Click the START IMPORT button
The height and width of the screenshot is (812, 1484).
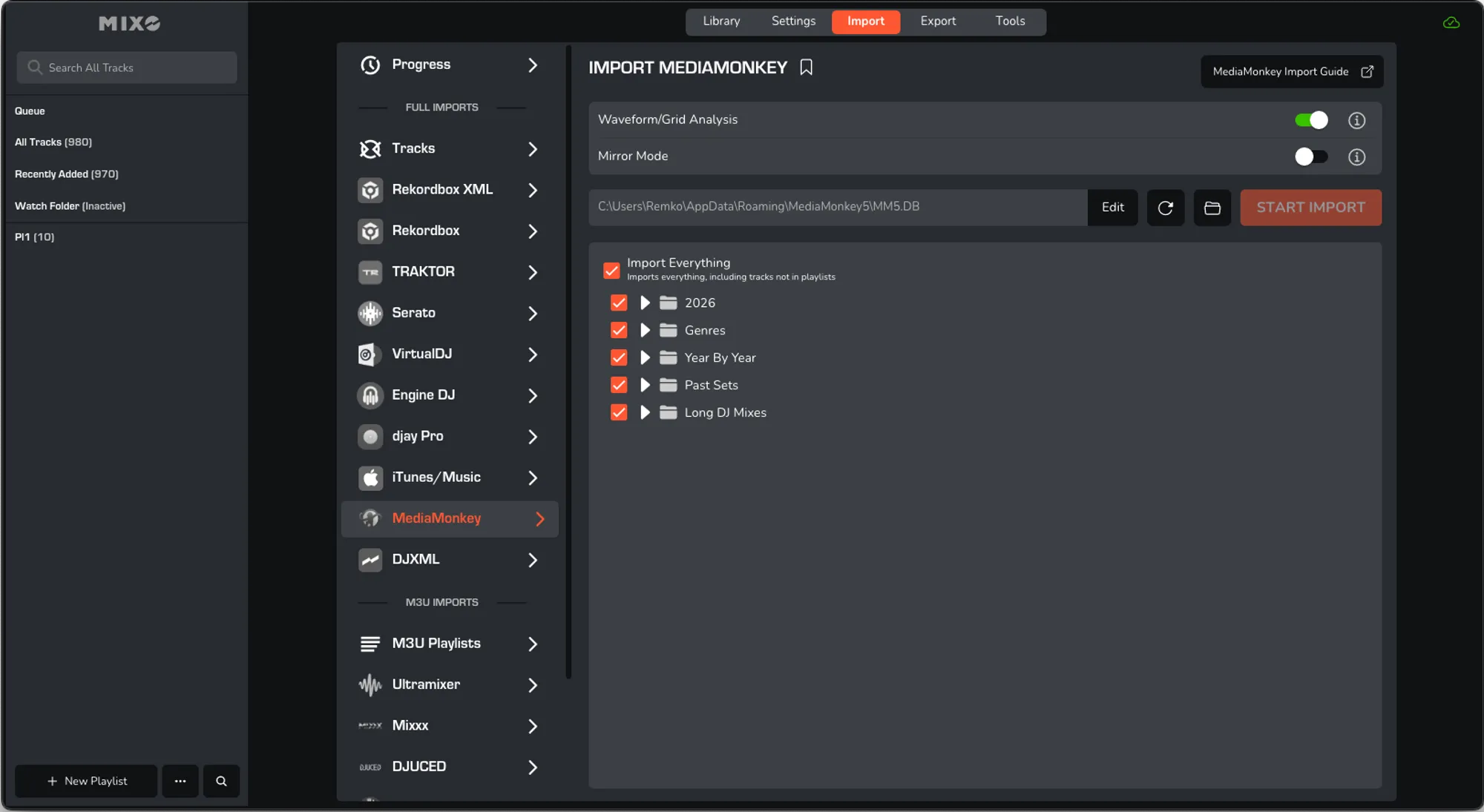(1310, 208)
